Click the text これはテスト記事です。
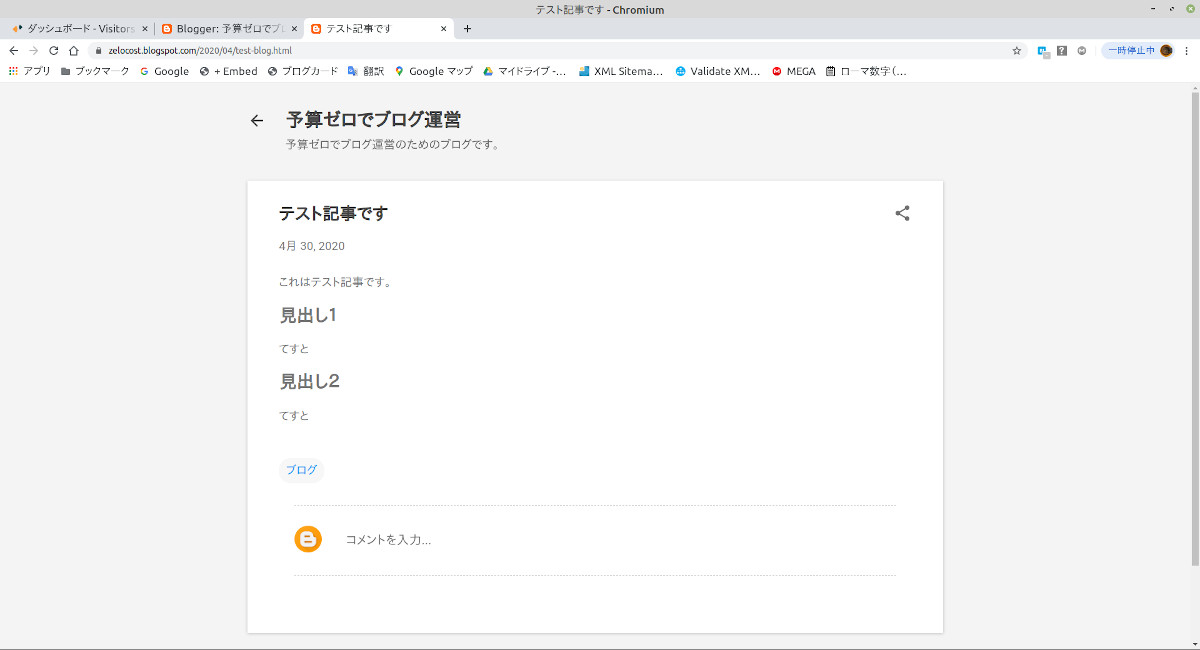The image size is (1200, 650). click(335, 282)
